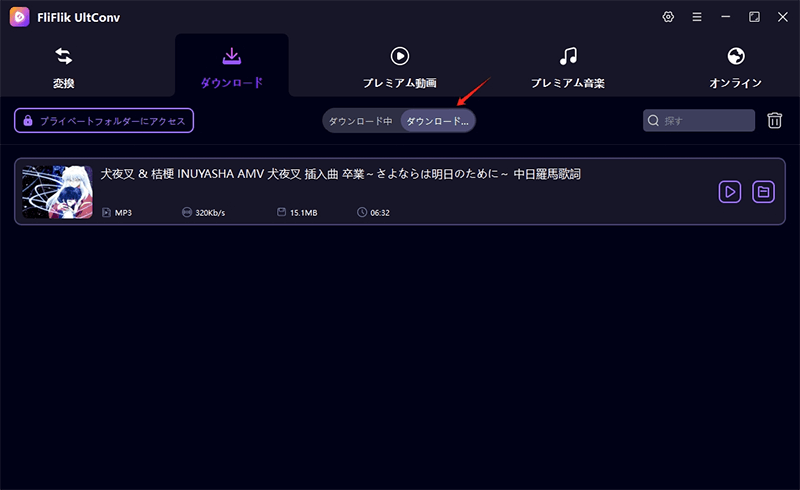The height and width of the screenshot is (490, 800).
Task: Open the settings gear in title bar
Action: [x=668, y=17]
